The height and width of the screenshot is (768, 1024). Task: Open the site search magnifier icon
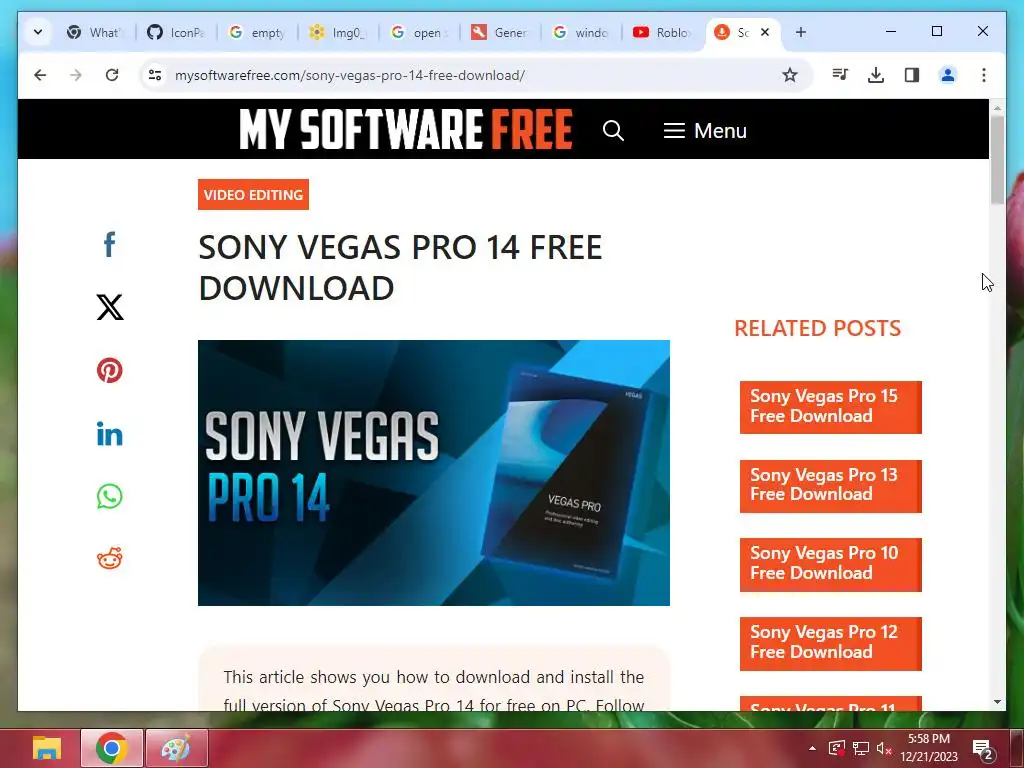pos(613,131)
